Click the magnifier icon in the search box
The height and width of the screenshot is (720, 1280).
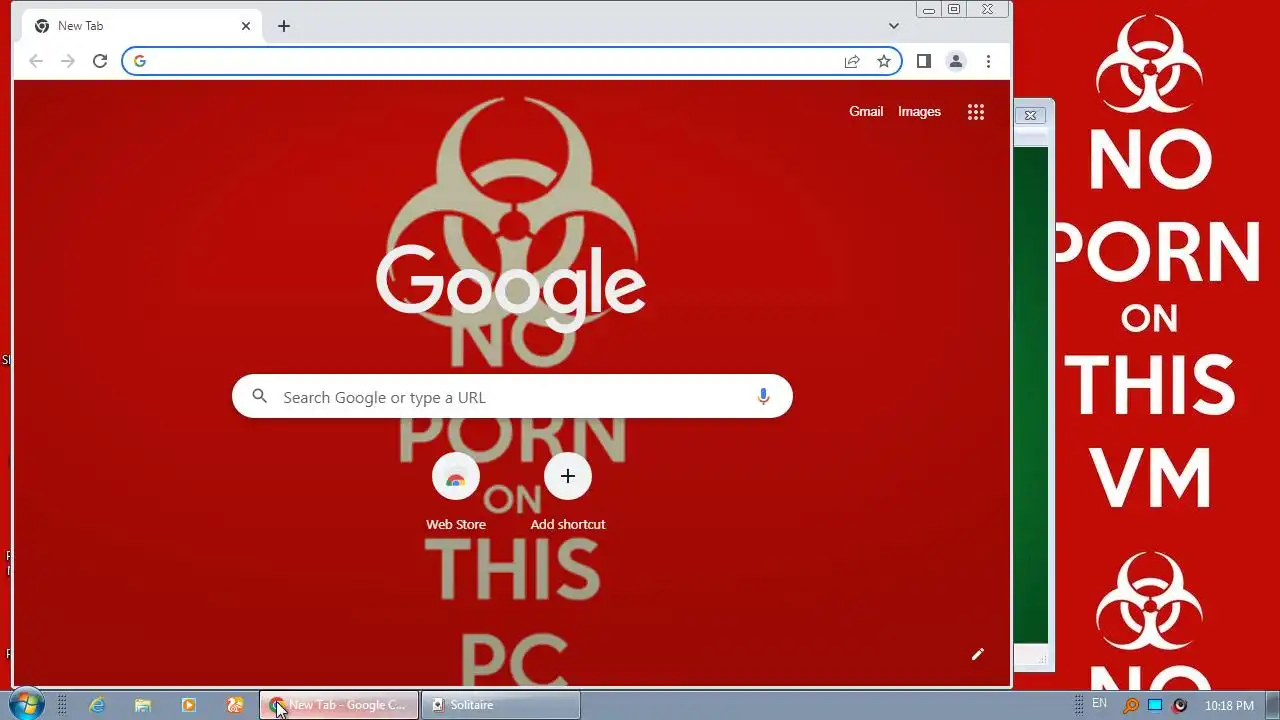(x=260, y=397)
